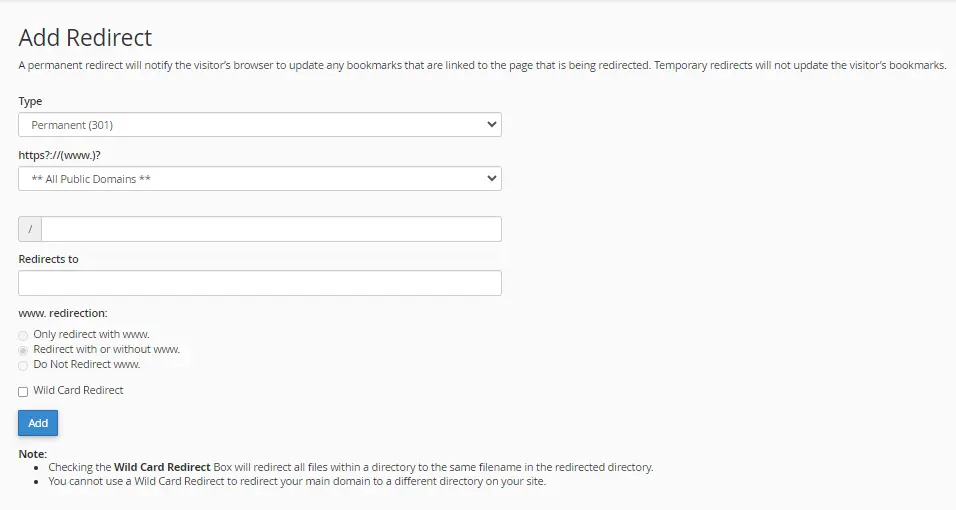Enable the Wild Card Redirect checkbox
956x510 pixels.
pos(23,391)
